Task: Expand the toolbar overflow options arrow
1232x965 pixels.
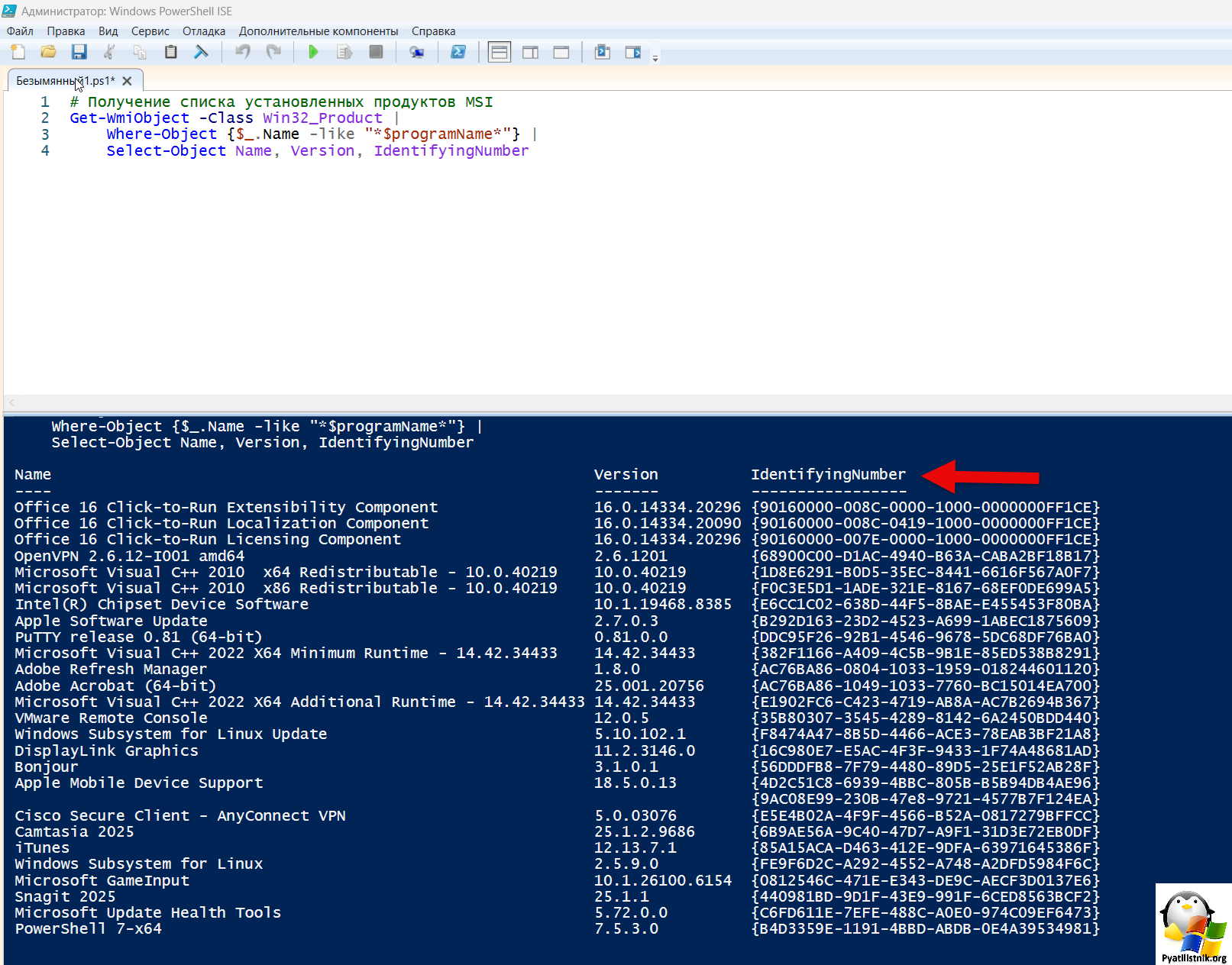Action: [655, 58]
